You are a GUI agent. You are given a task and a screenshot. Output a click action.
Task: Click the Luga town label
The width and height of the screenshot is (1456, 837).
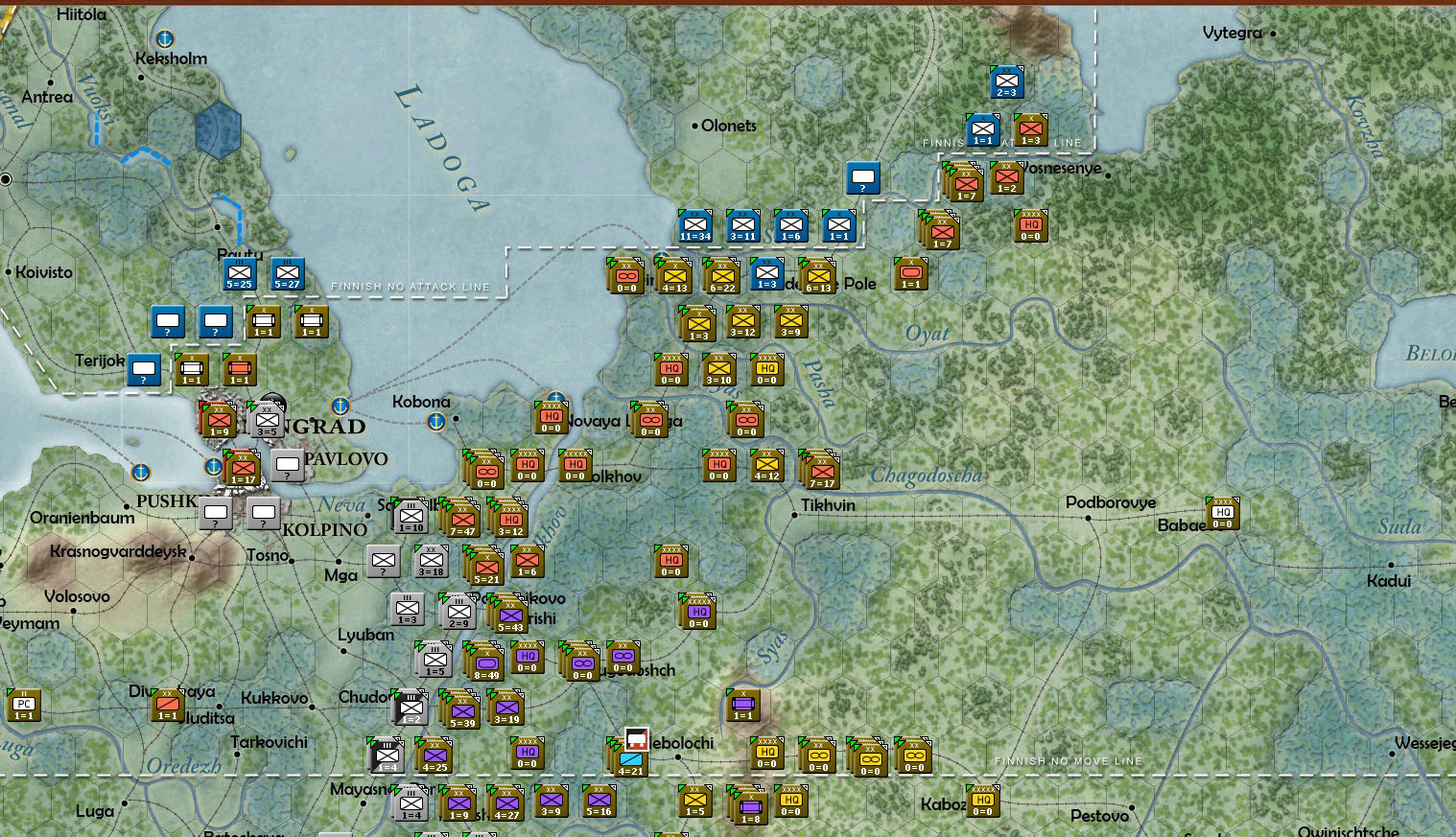pos(95,811)
